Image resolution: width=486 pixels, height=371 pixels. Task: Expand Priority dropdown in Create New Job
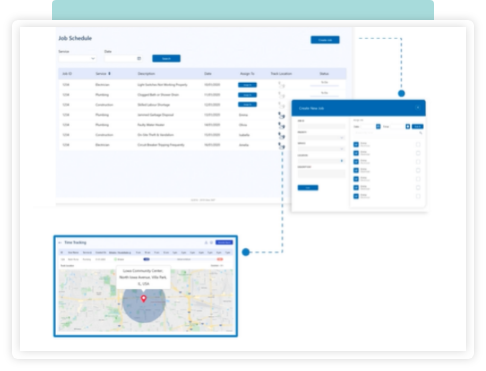coord(321,137)
